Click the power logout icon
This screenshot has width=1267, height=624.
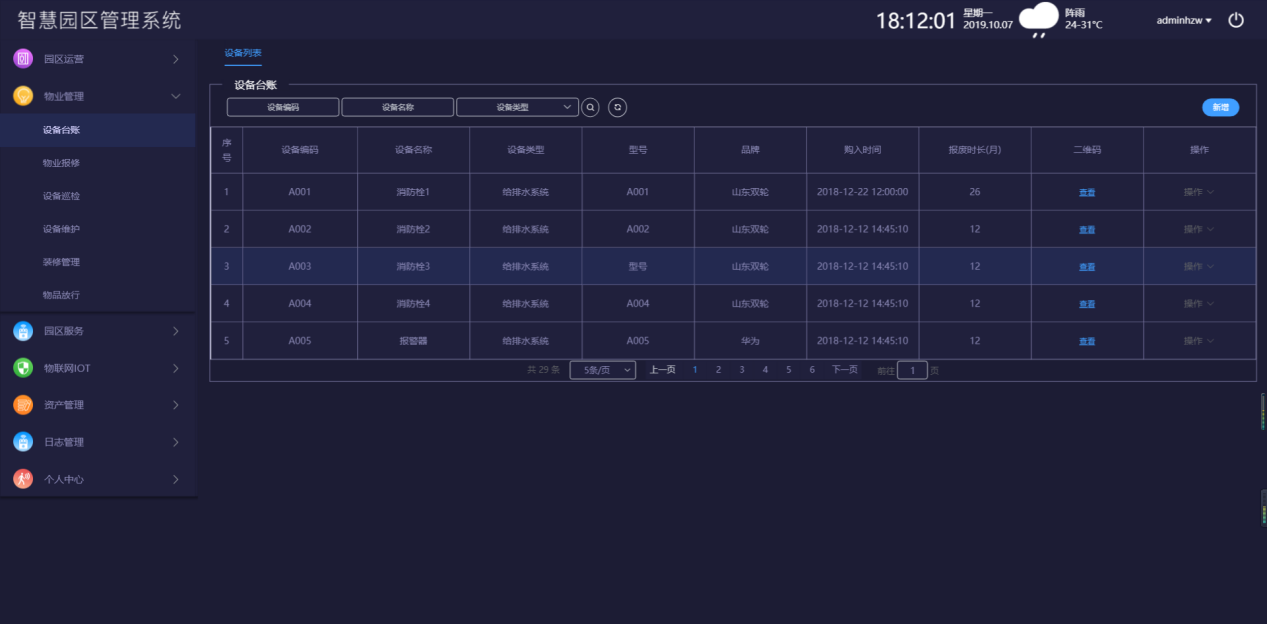click(1236, 20)
